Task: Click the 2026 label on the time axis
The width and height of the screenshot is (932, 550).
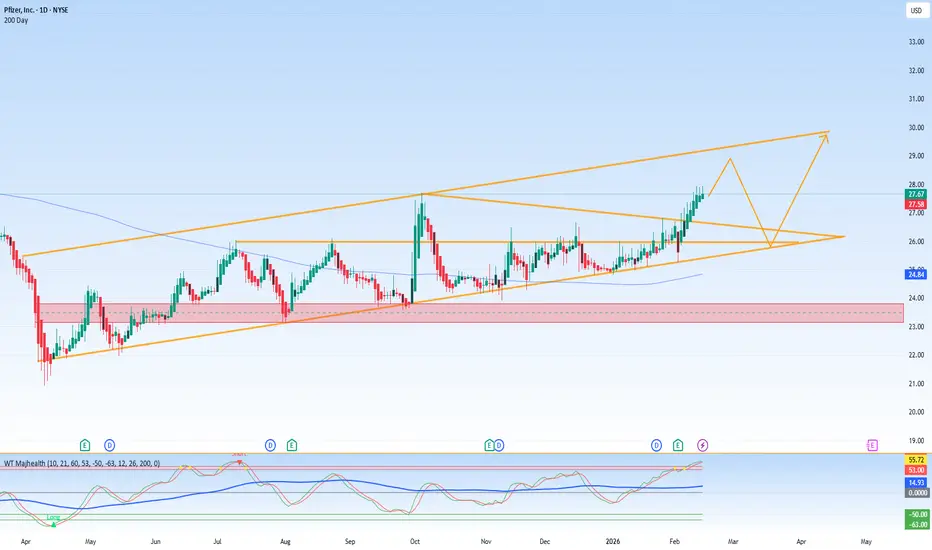Action: coord(612,542)
